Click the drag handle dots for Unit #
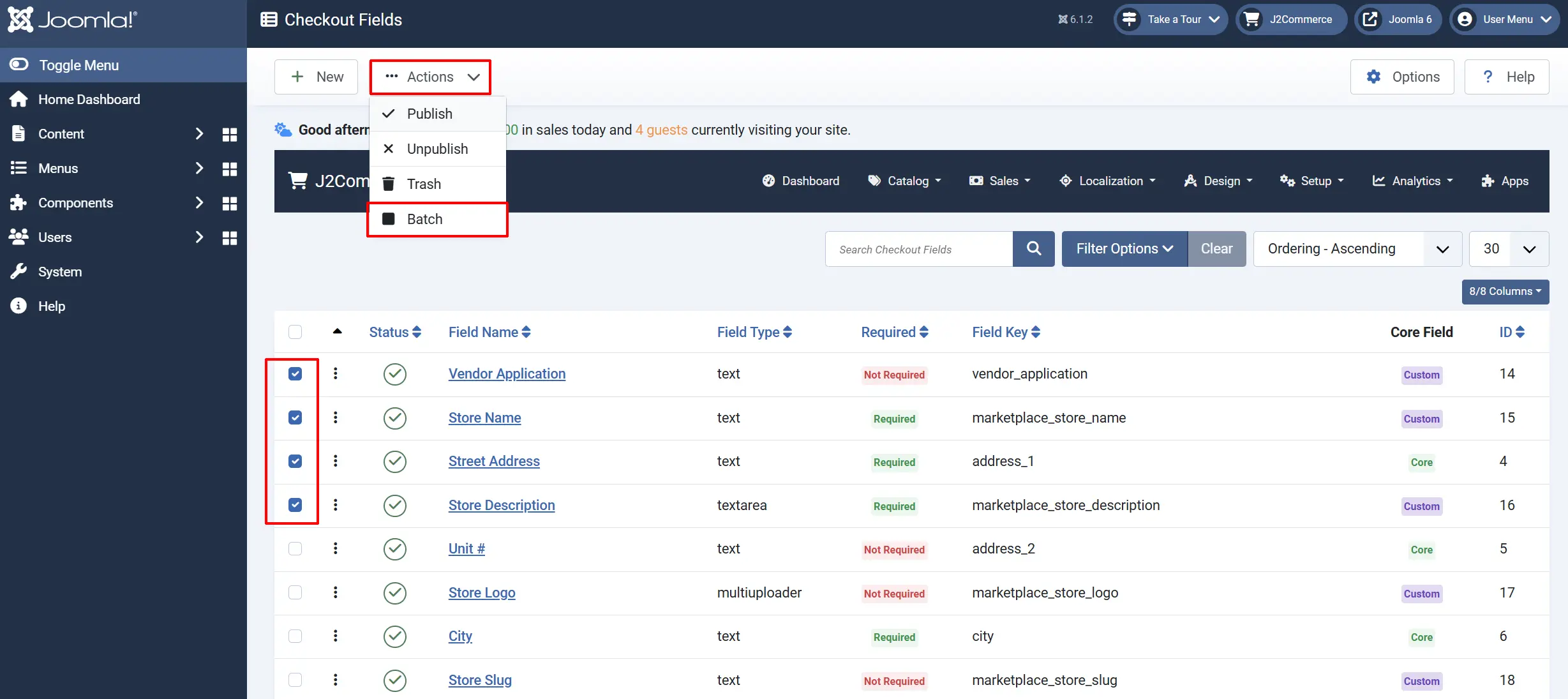This screenshot has width=1568, height=699. click(336, 548)
